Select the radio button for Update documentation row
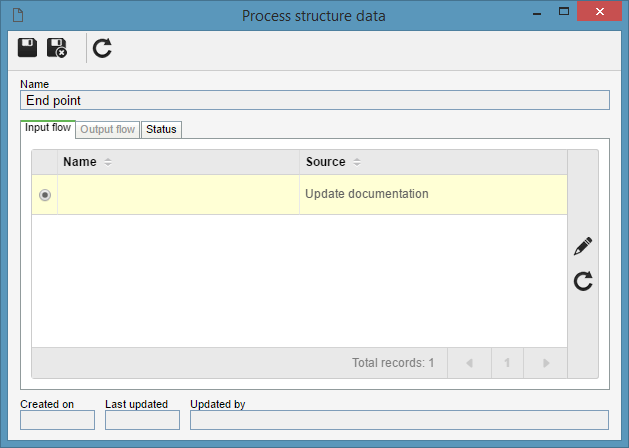629x448 pixels. pos(45,195)
